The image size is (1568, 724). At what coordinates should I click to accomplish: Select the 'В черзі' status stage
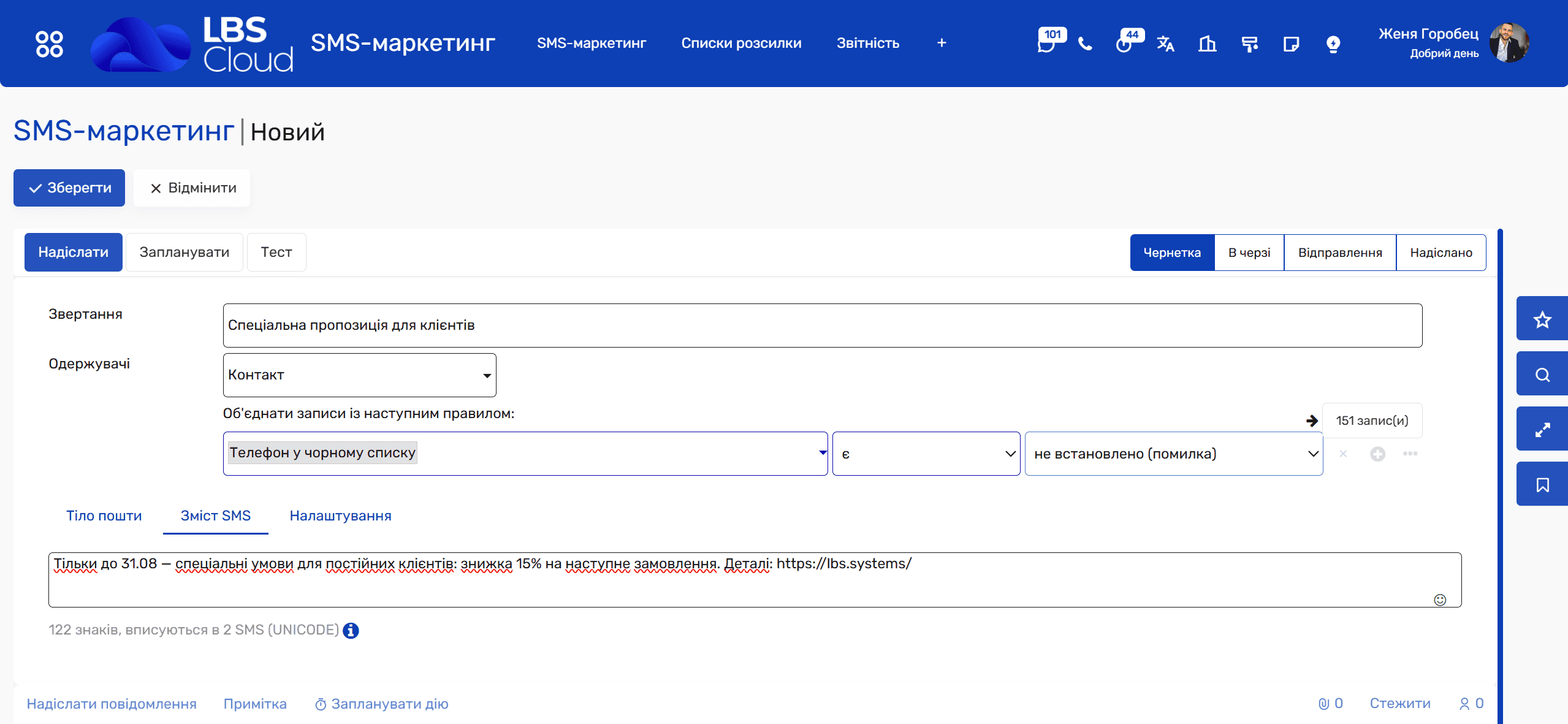point(1249,253)
